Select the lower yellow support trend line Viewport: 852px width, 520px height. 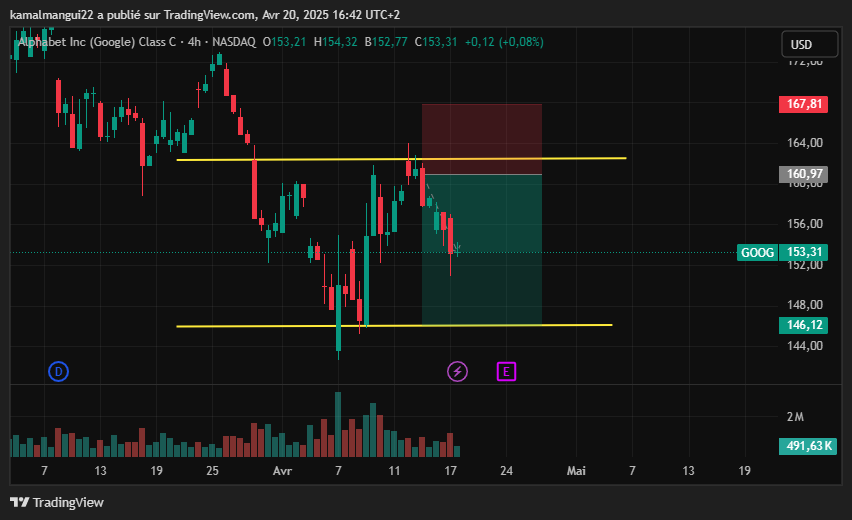click(x=394, y=325)
